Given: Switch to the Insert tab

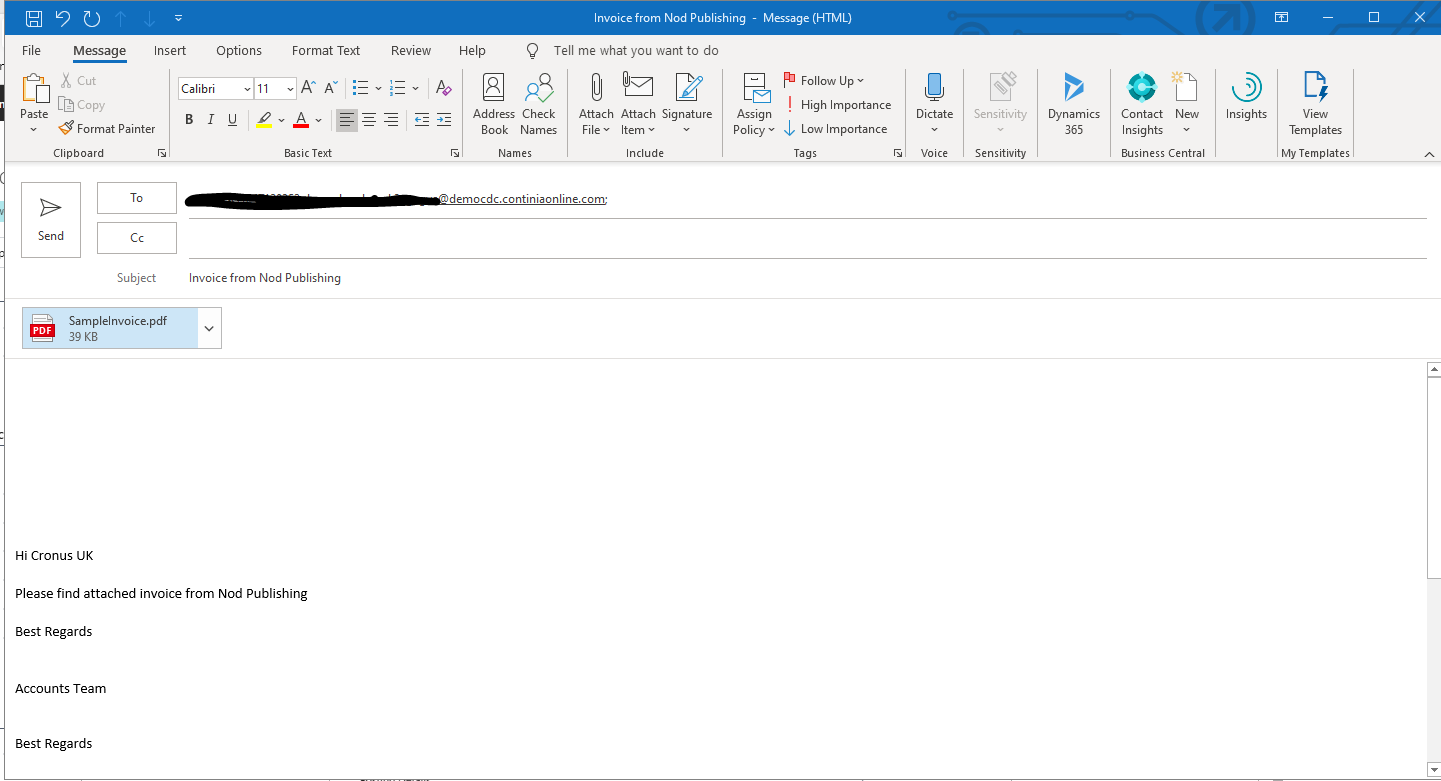Looking at the screenshot, I should 170,51.
